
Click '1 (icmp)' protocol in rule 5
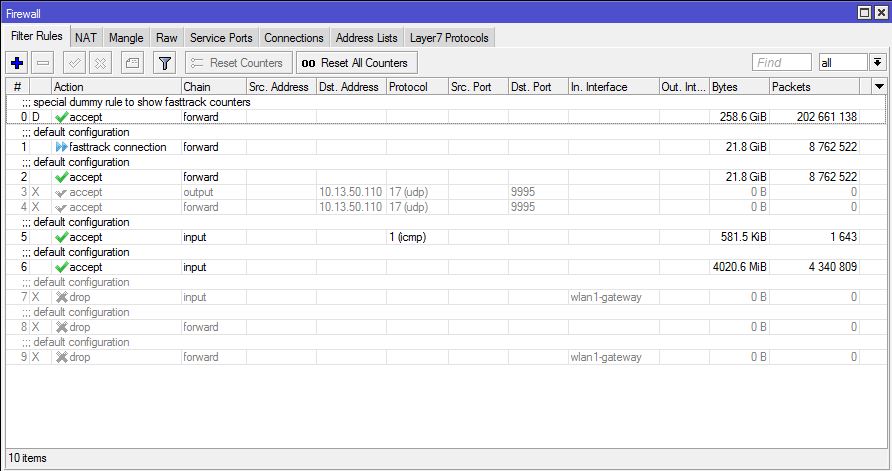coord(407,237)
